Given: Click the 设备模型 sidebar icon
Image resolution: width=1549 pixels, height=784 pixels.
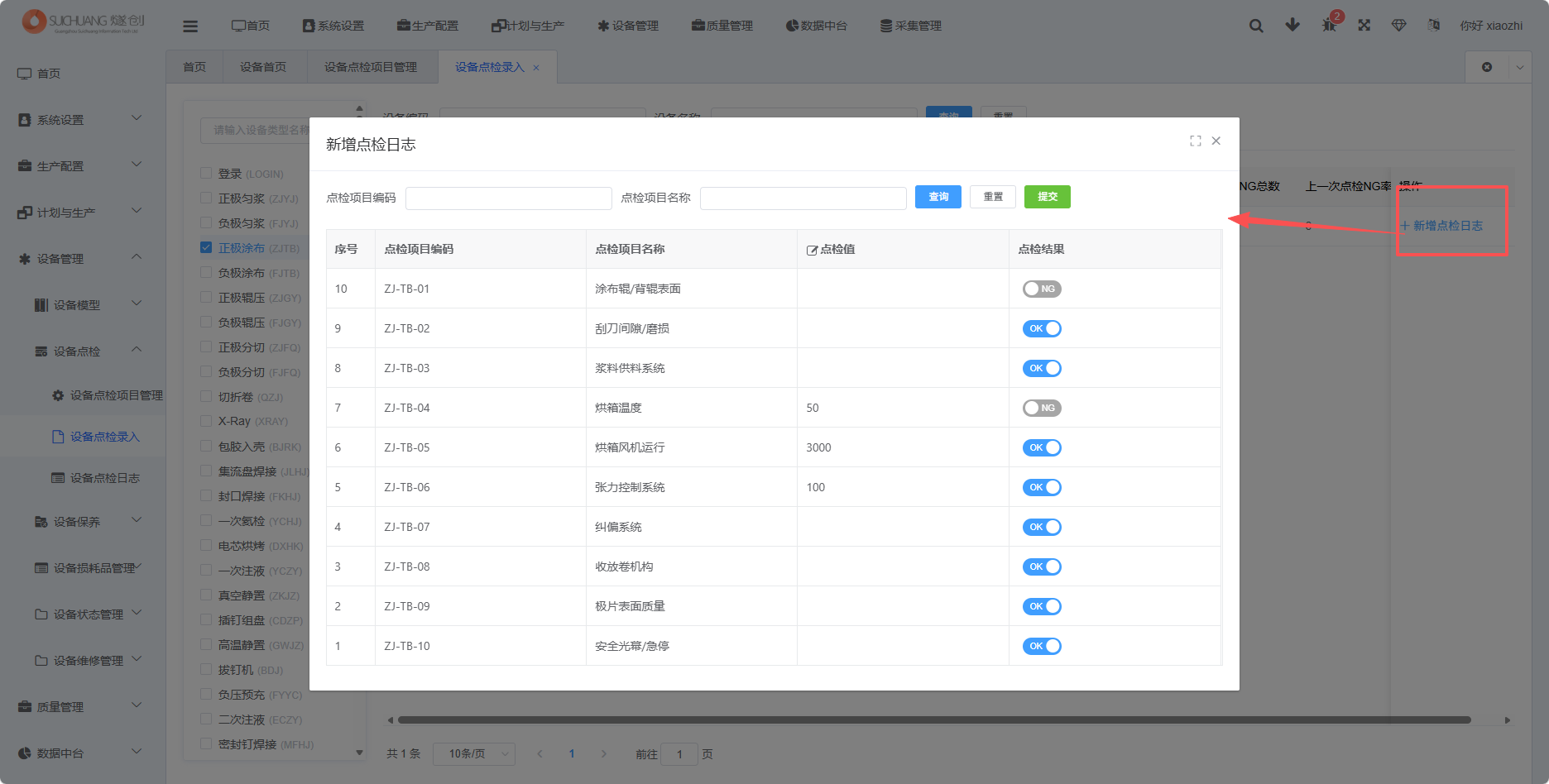Looking at the screenshot, I should coord(41,305).
